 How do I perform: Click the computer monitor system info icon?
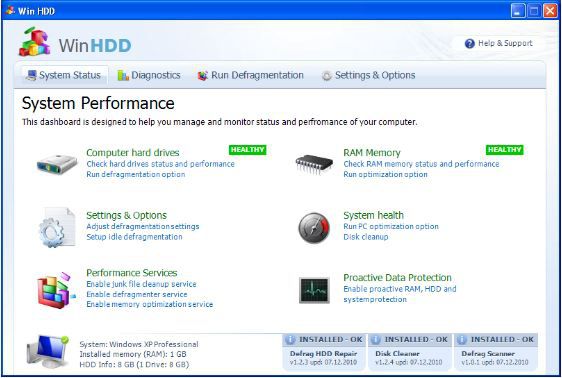(48, 351)
